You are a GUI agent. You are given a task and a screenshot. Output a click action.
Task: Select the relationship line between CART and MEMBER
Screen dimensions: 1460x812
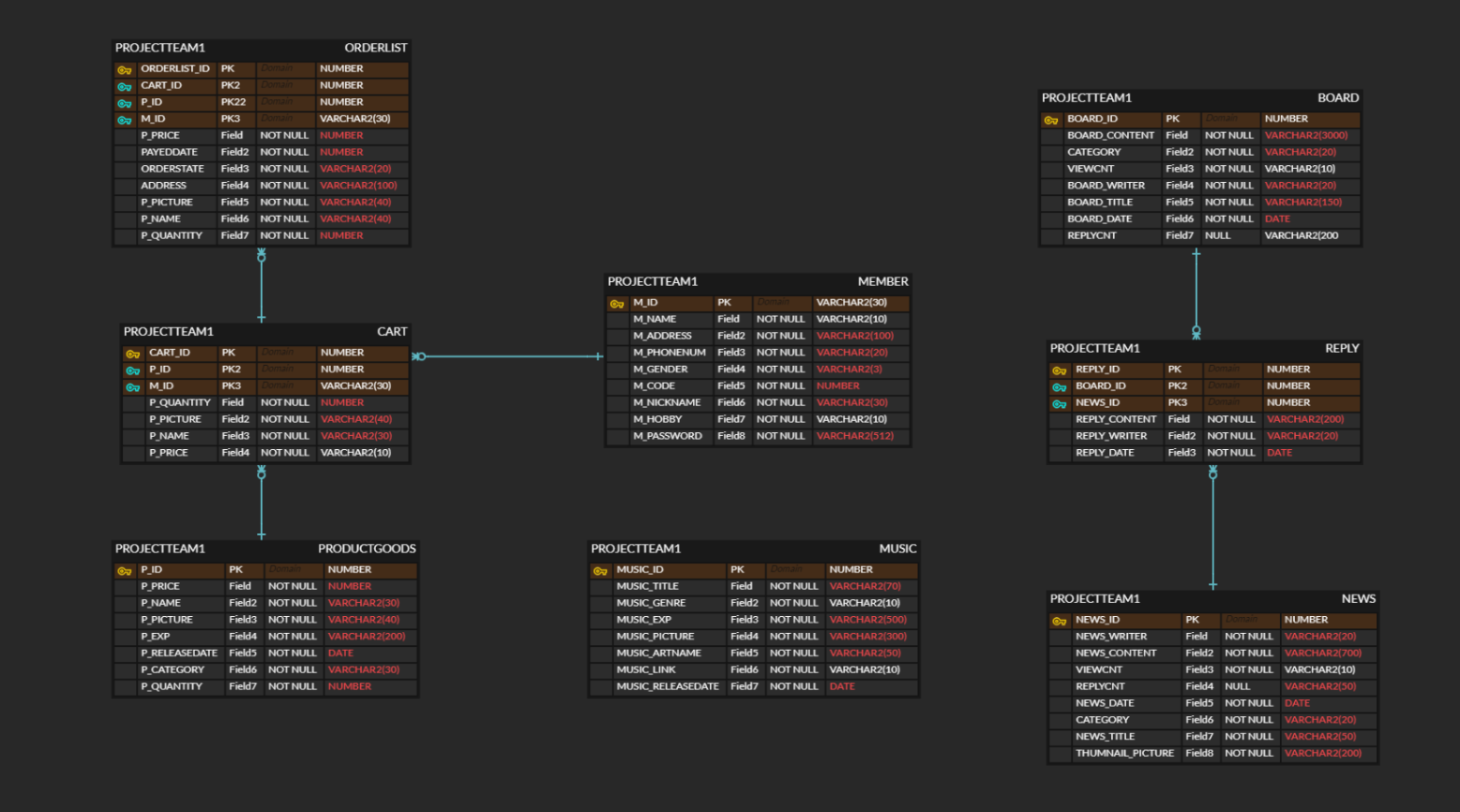pyautogui.click(x=506, y=356)
